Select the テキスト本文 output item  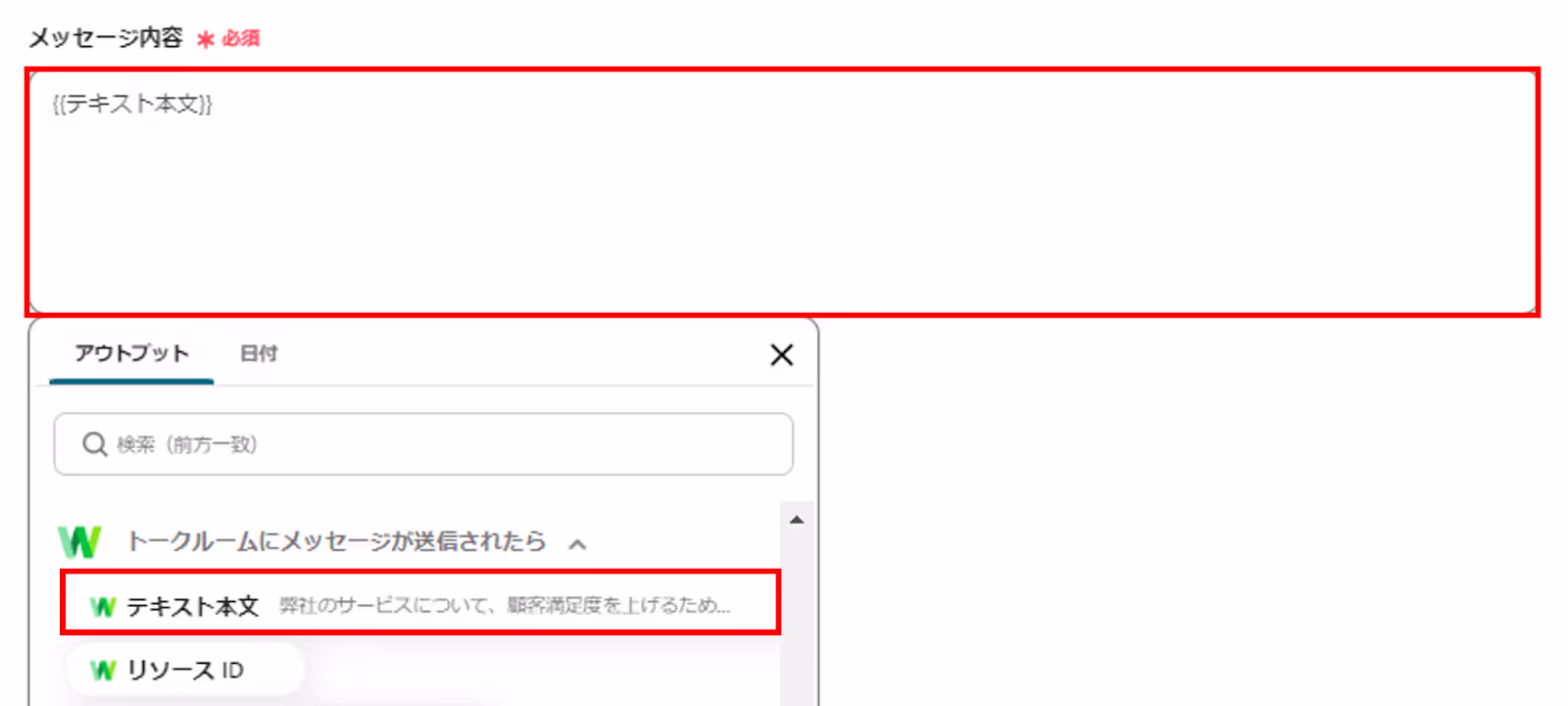tap(420, 603)
